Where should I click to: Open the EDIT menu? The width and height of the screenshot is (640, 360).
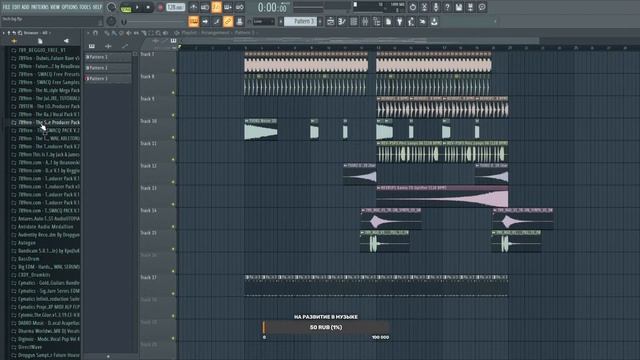[x=16, y=7]
